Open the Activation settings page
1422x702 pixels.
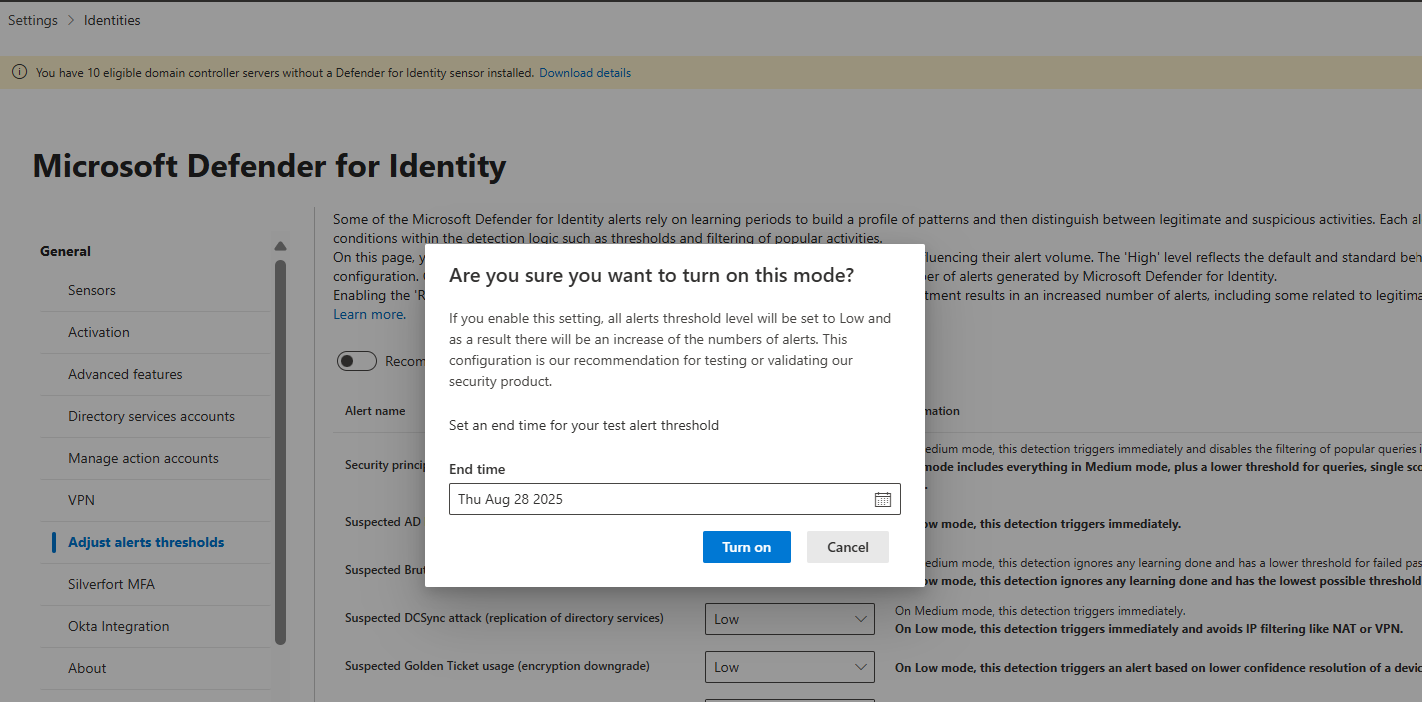pyautogui.click(x=99, y=332)
